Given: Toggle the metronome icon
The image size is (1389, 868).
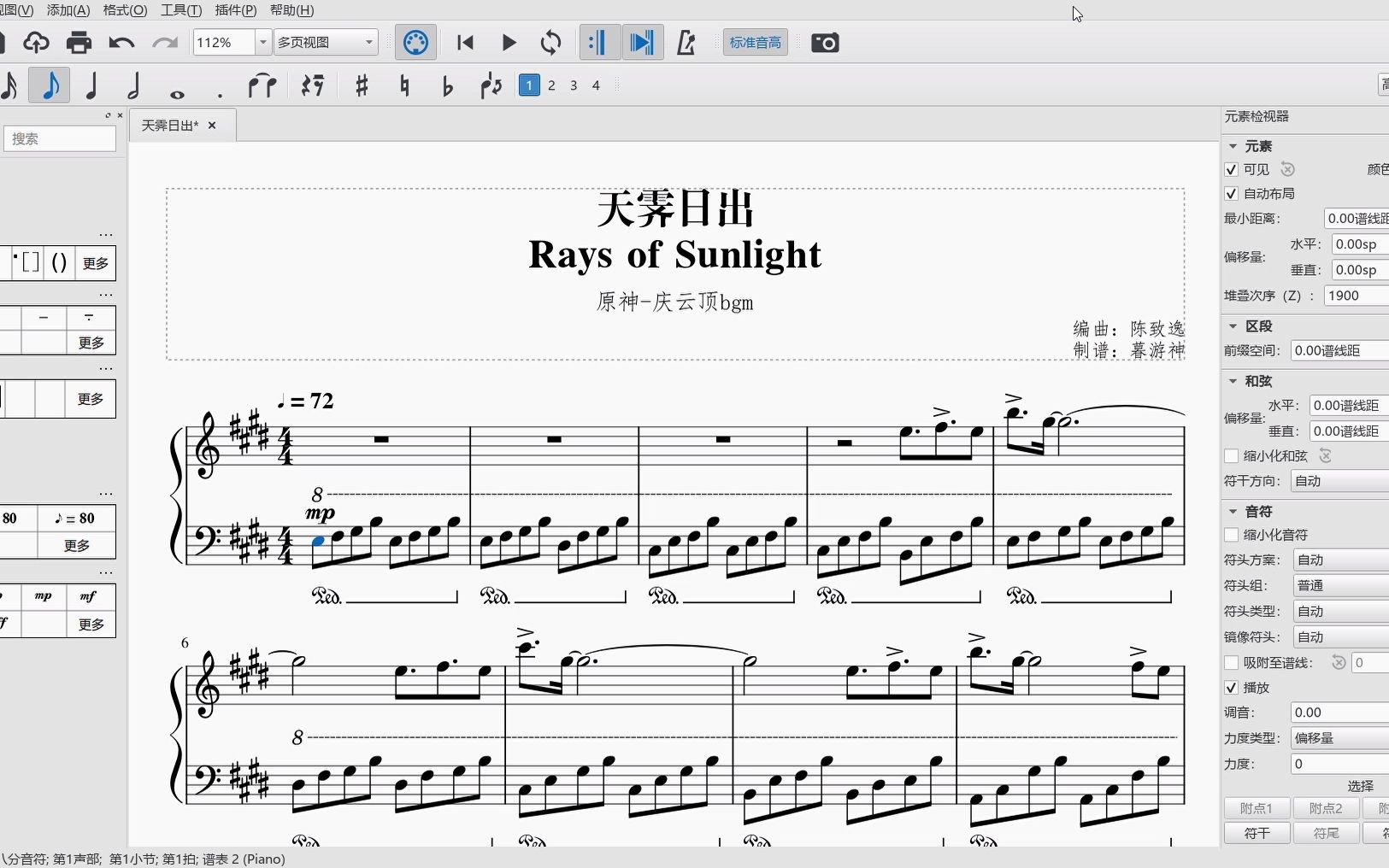Looking at the screenshot, I should [686, 43].
